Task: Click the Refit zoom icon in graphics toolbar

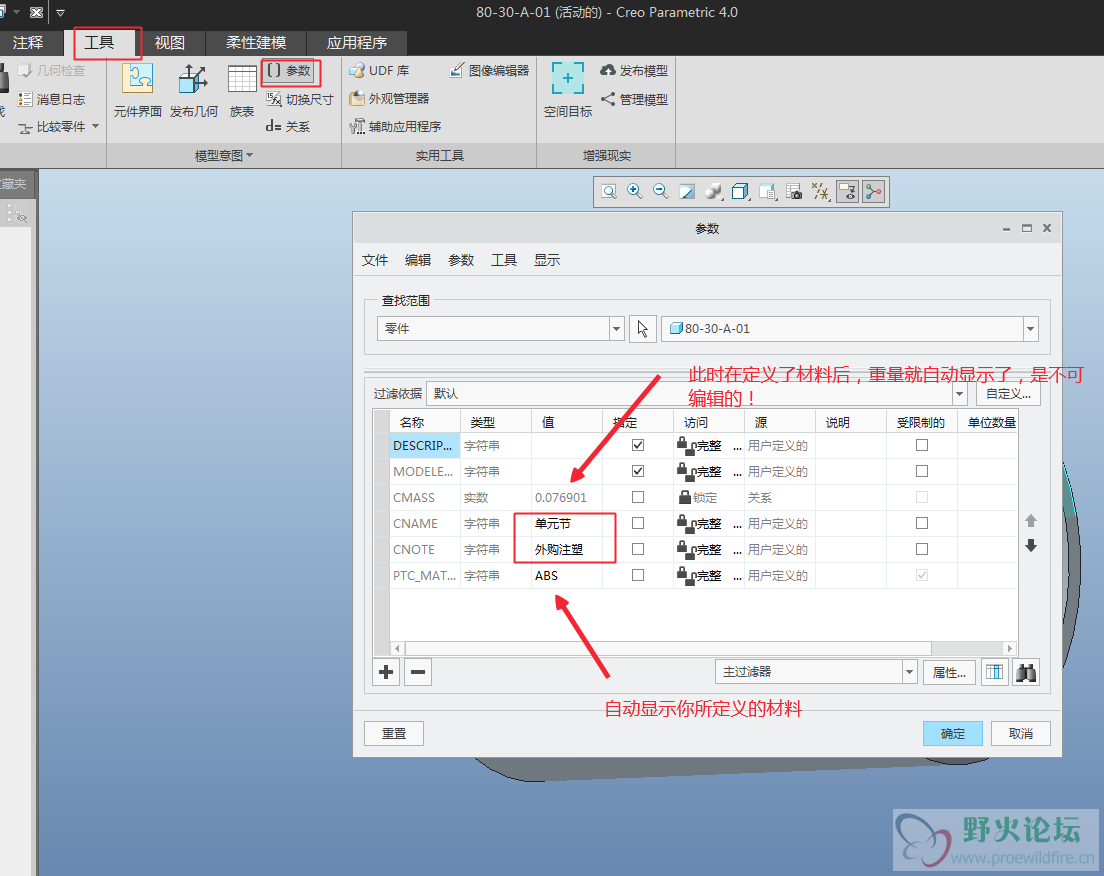Action: coord(609,192)
